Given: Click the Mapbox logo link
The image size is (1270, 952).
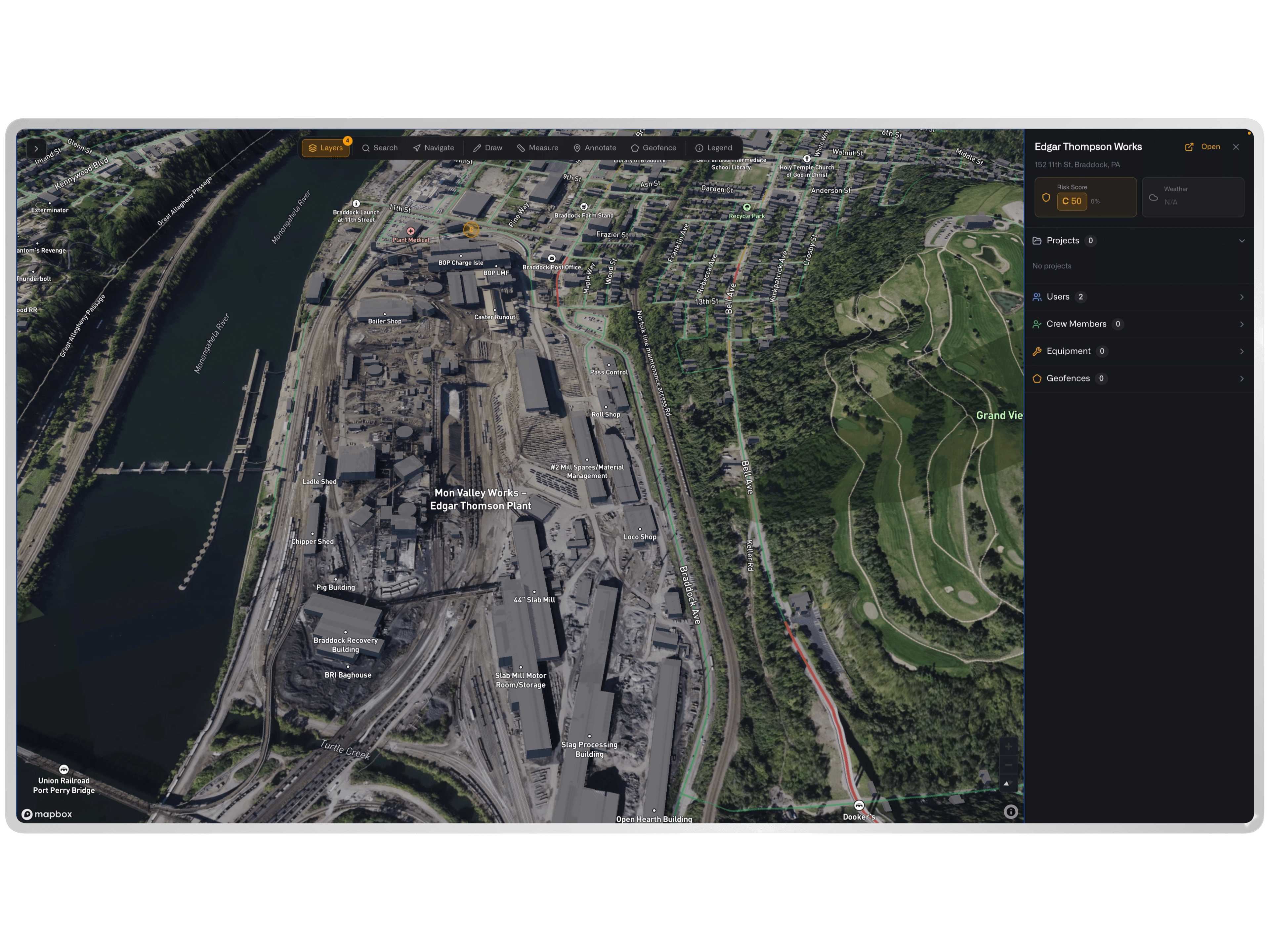Looking at the screenshot, I should coord(47,814).
